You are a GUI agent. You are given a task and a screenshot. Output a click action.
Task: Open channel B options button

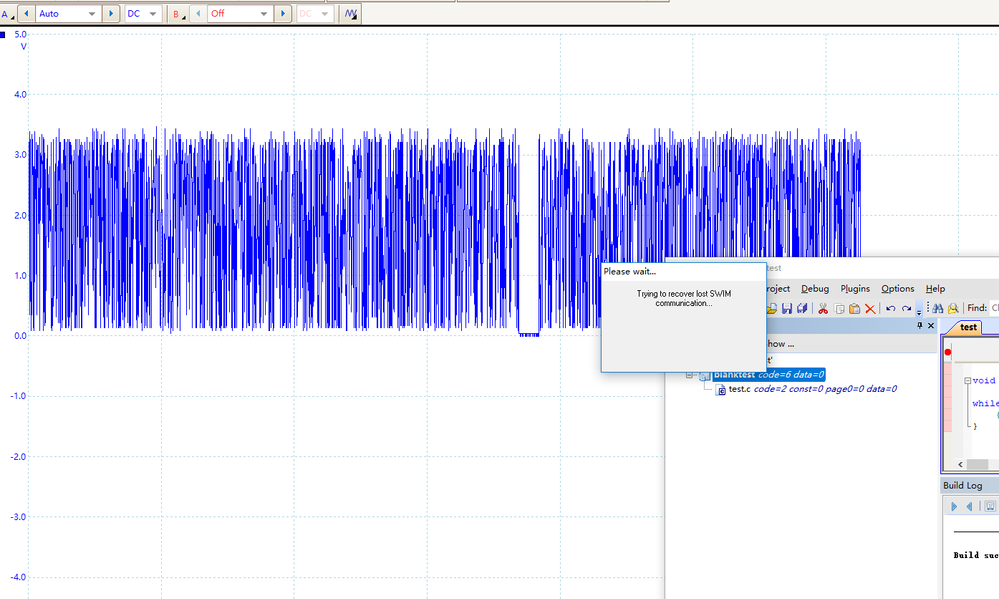coord(179,13)
